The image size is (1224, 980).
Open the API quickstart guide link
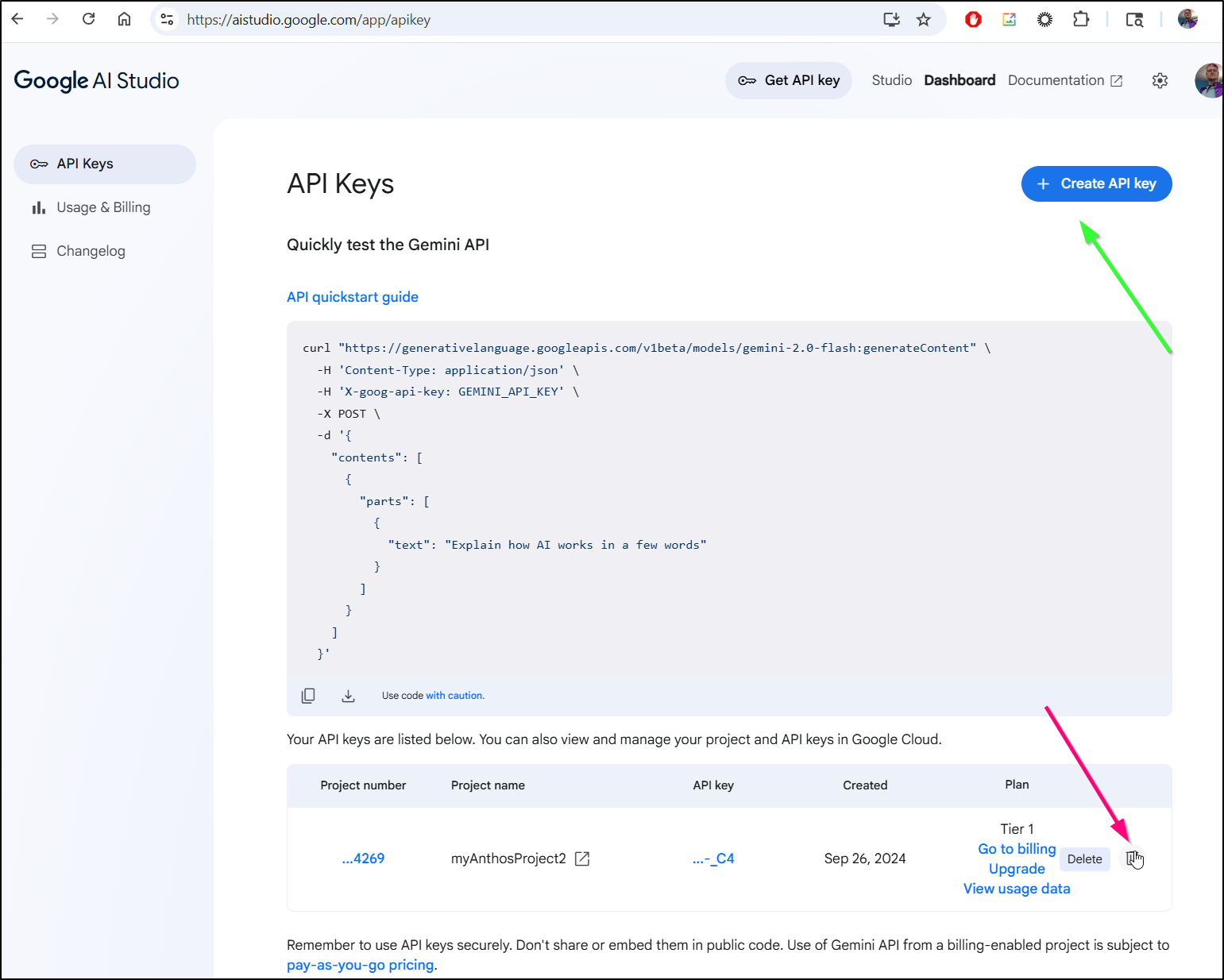pos(352,297)
